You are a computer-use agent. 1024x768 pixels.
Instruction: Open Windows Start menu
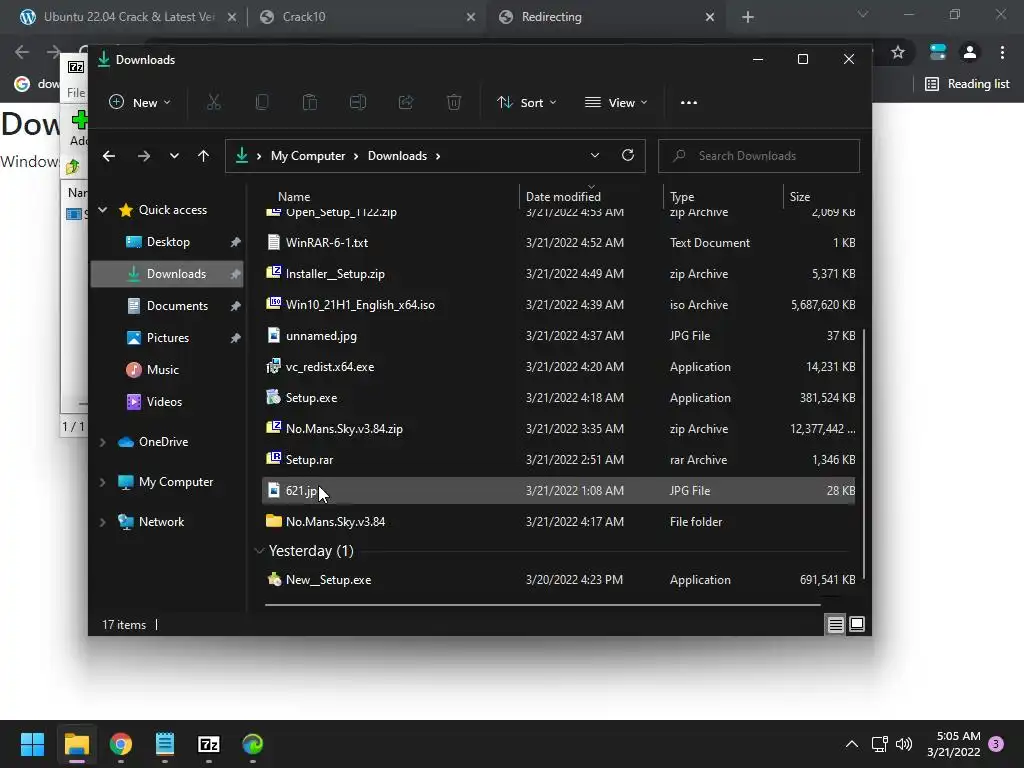32,744
